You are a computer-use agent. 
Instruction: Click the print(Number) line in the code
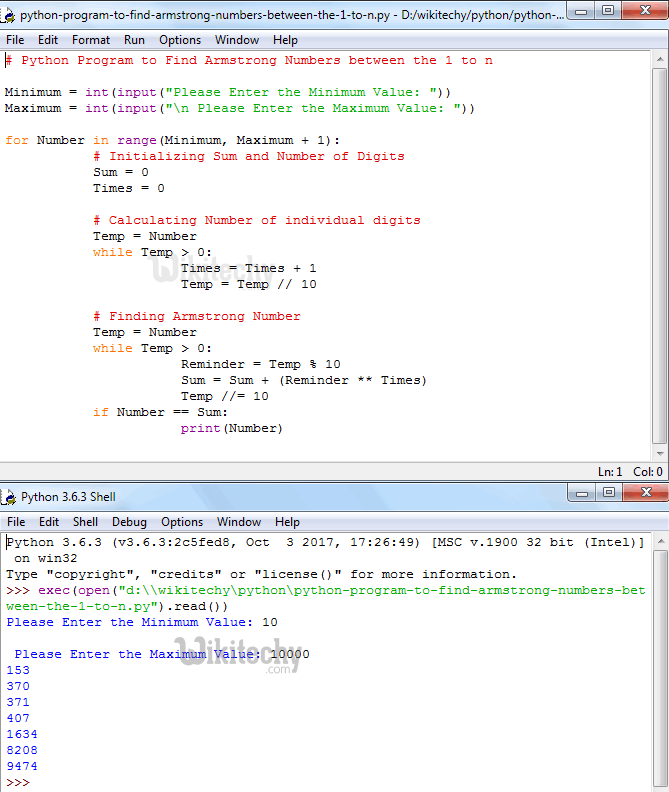pyautogui.click(x=231, y=428)
